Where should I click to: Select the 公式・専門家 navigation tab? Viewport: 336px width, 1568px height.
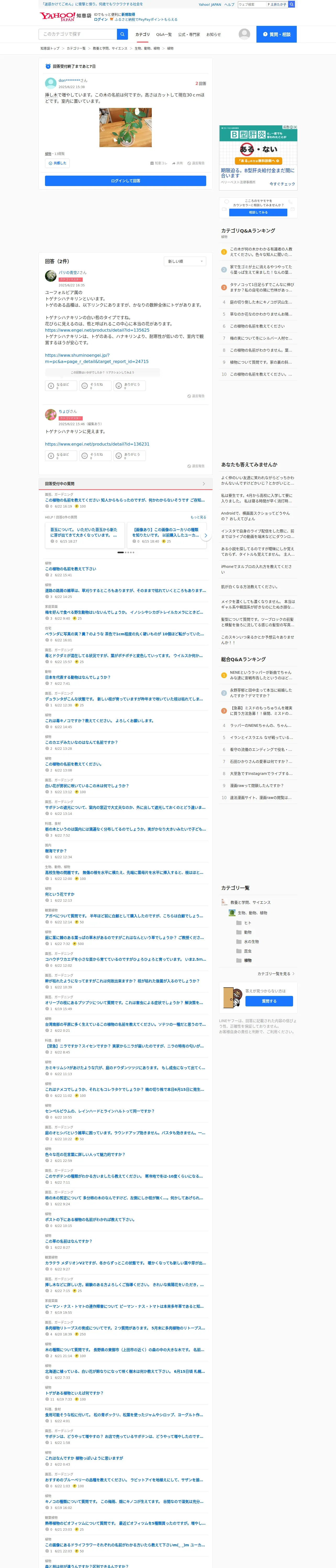tap(189, 35)
